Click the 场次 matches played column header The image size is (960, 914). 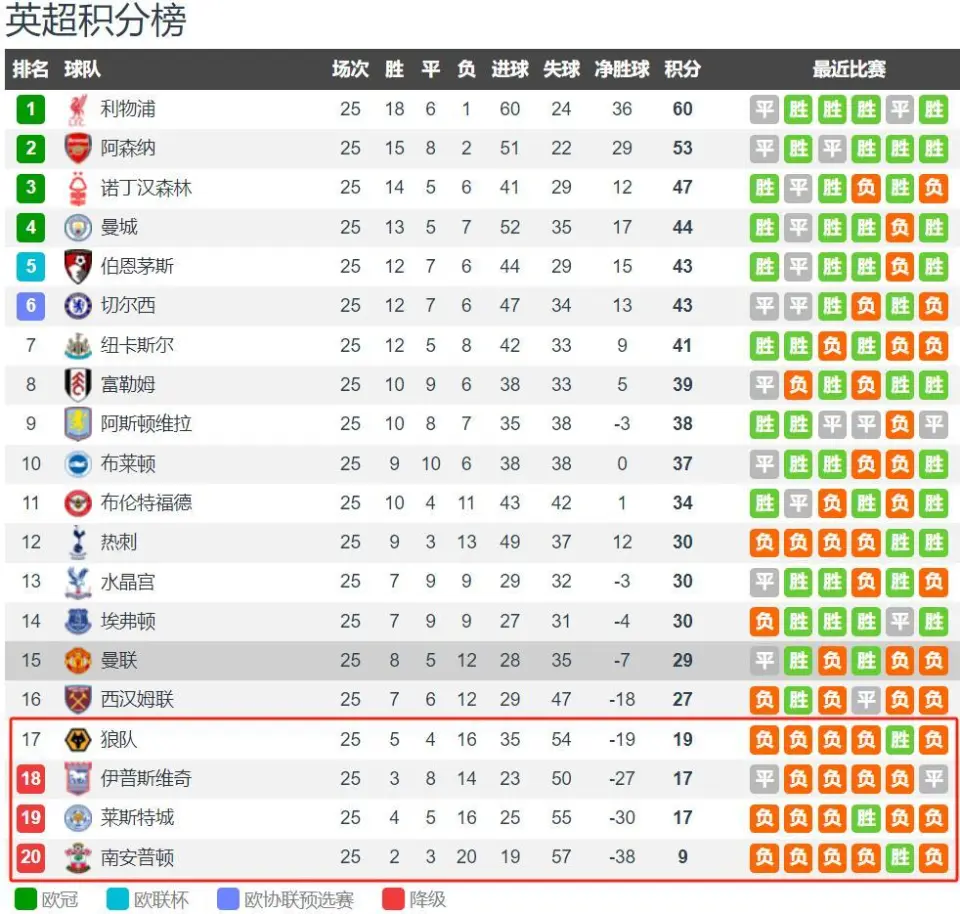pos(350,69)
